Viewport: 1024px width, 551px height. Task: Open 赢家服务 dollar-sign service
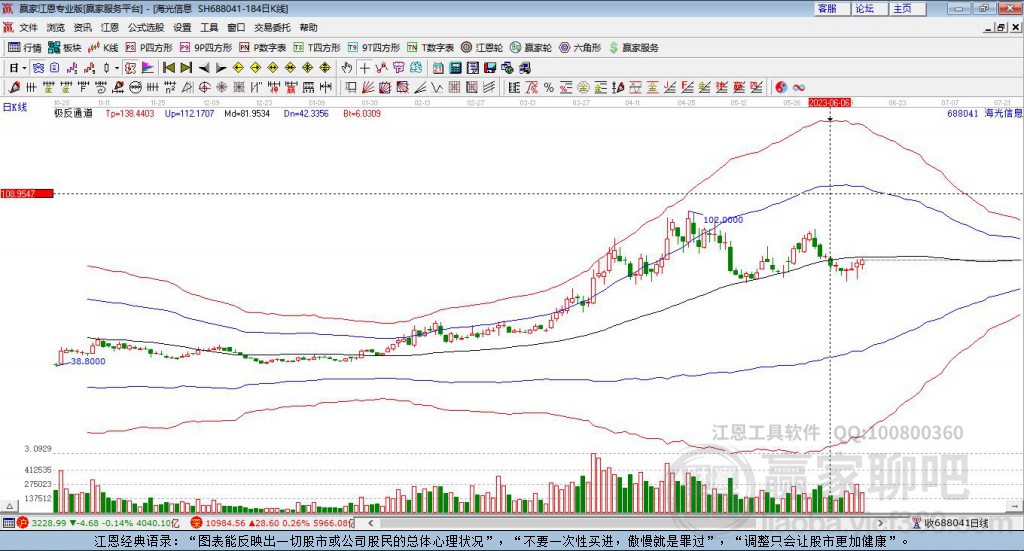pyautogui.click(x=633, y=48)
